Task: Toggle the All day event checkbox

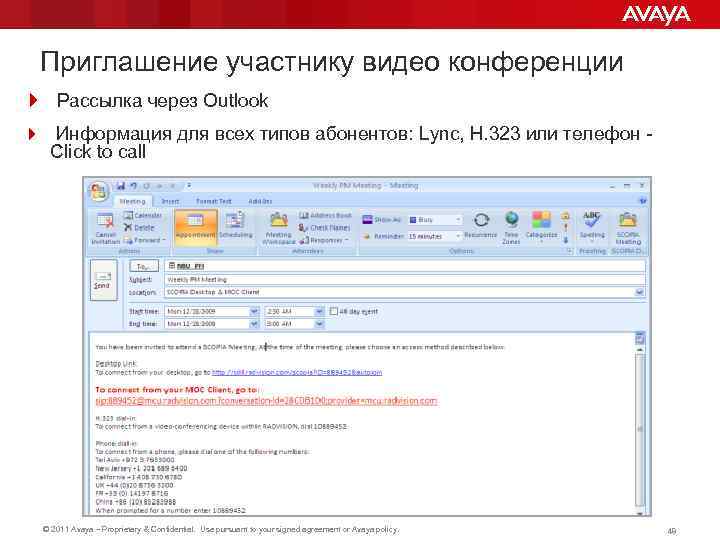Action: click(x=334, y=311)
